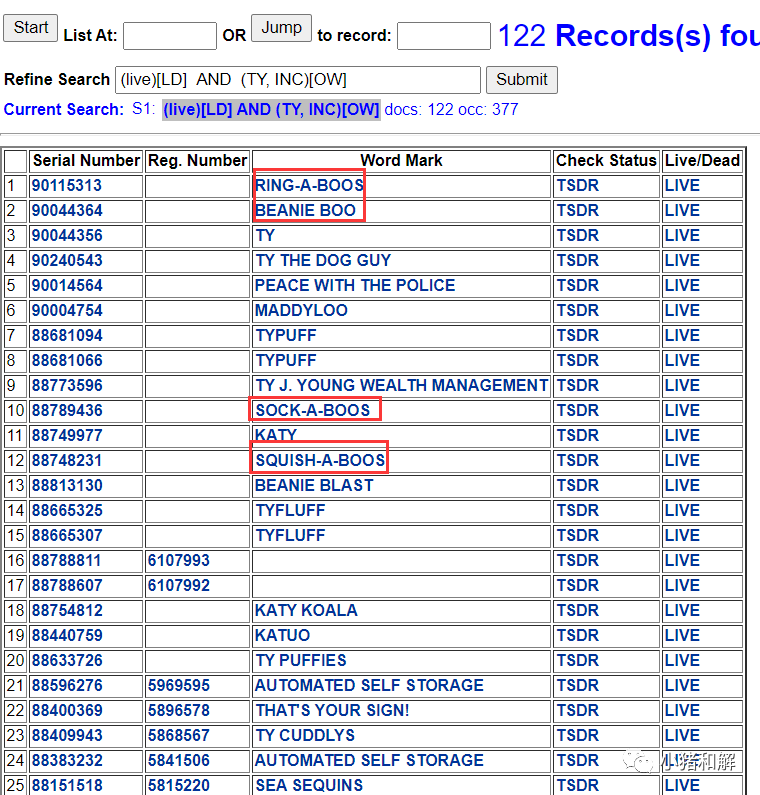Image resolution: width=760 pixels, height=795 pixels.
Task: Open serial number 88440759
Action: tap(67, 635)
